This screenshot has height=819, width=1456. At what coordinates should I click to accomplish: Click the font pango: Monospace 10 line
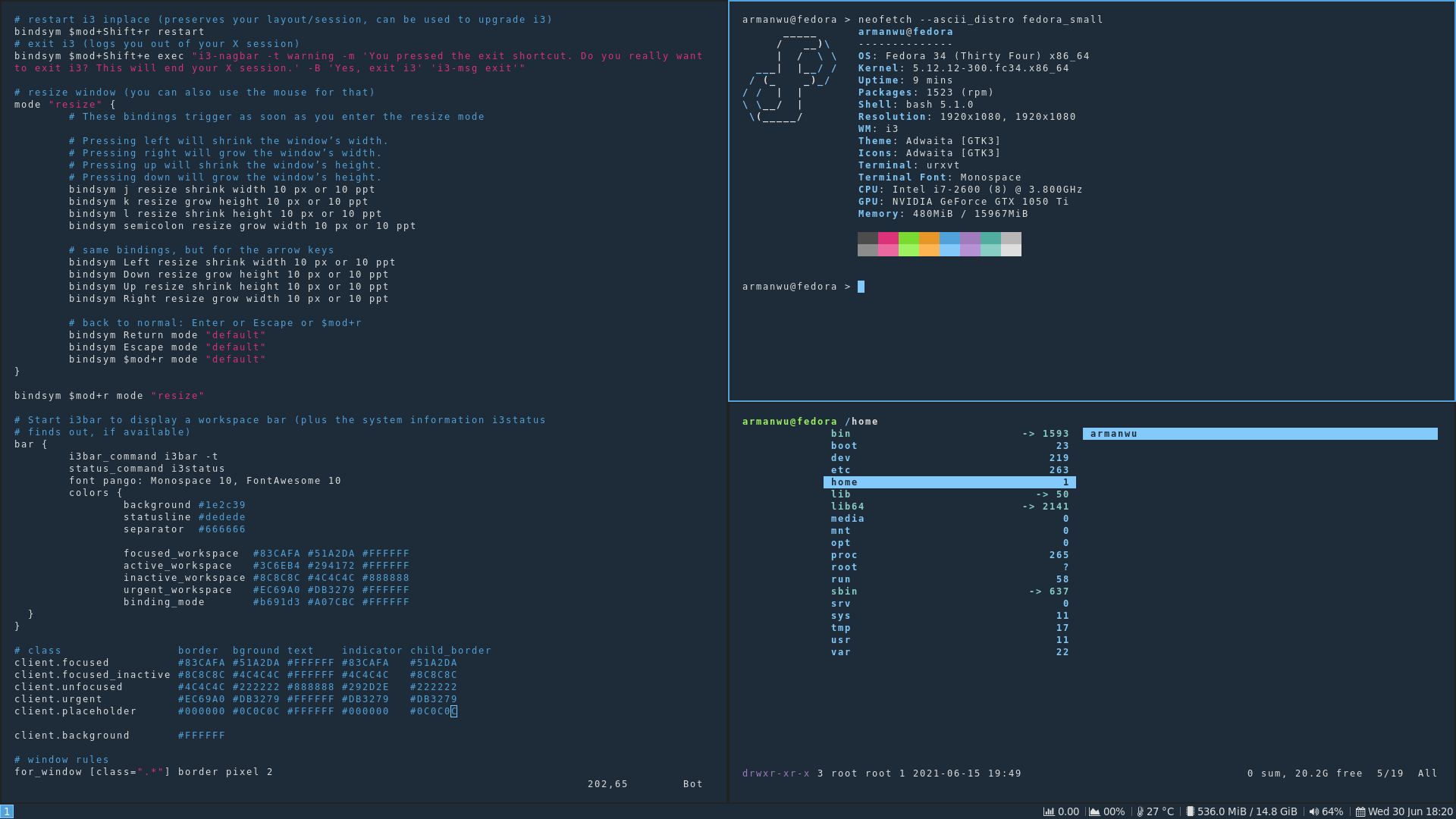[x=205, y=481]
